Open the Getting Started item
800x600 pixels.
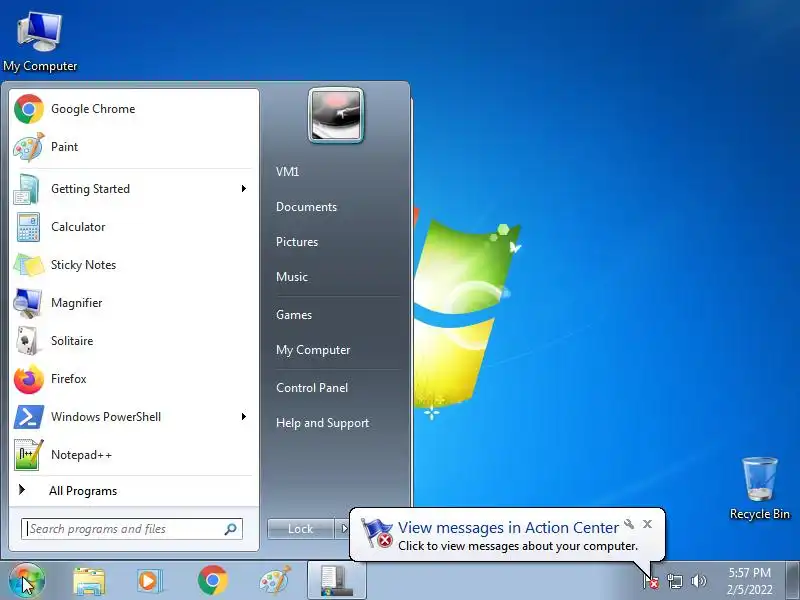(x=133, y=189)
